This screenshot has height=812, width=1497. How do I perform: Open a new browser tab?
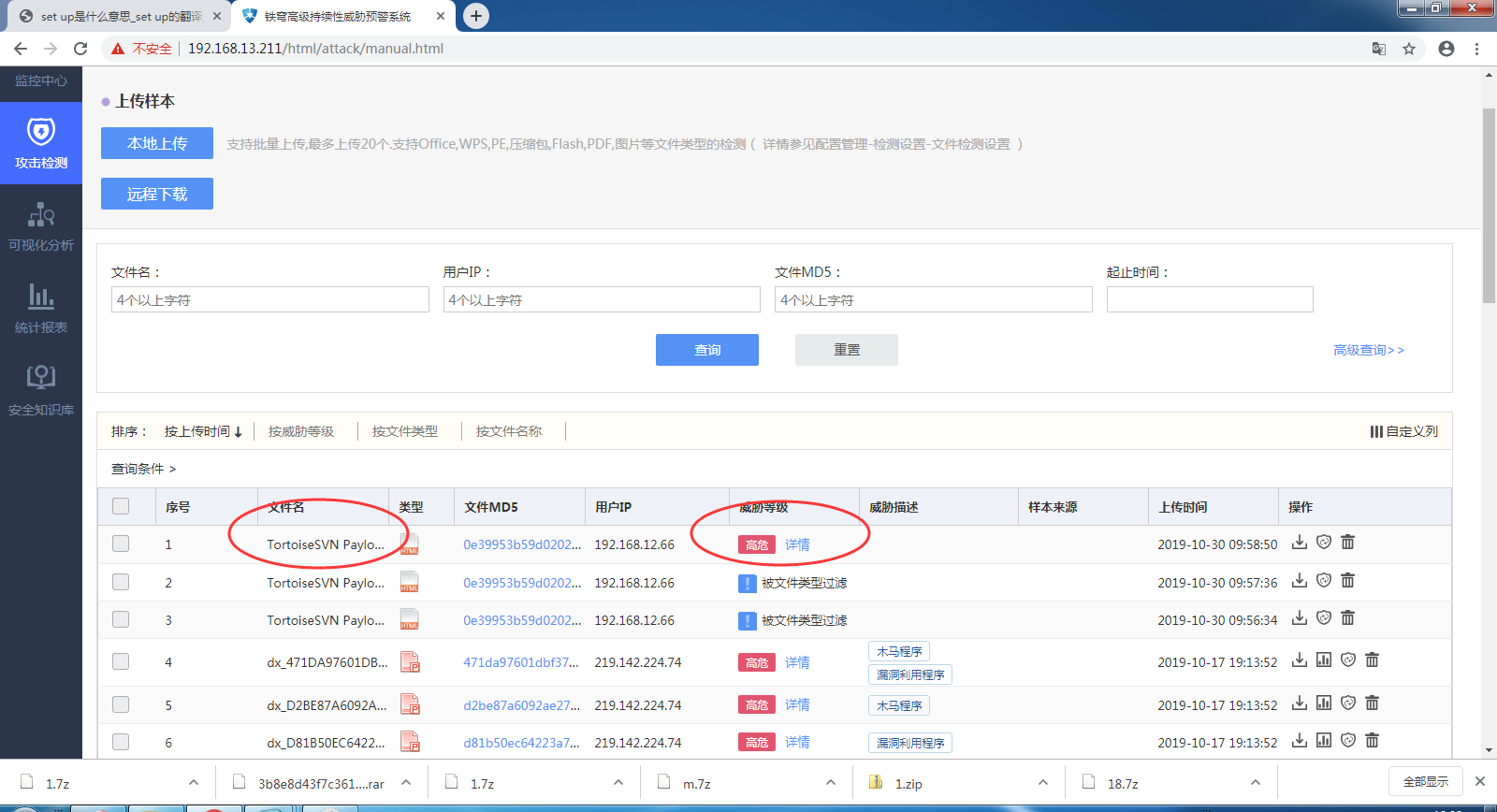[x=476, y=16]
